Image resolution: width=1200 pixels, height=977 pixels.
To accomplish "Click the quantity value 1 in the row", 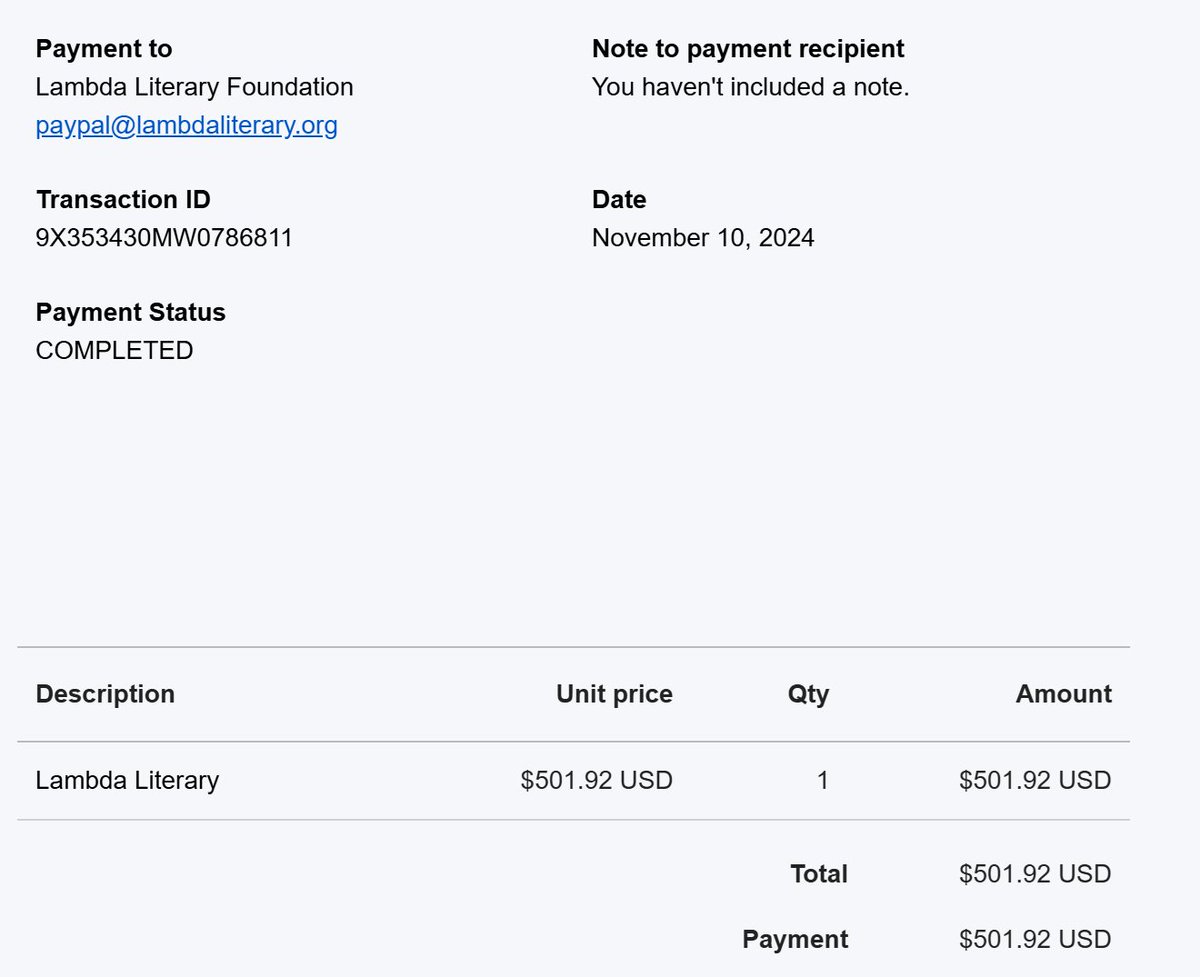I will tap(823, 780).
